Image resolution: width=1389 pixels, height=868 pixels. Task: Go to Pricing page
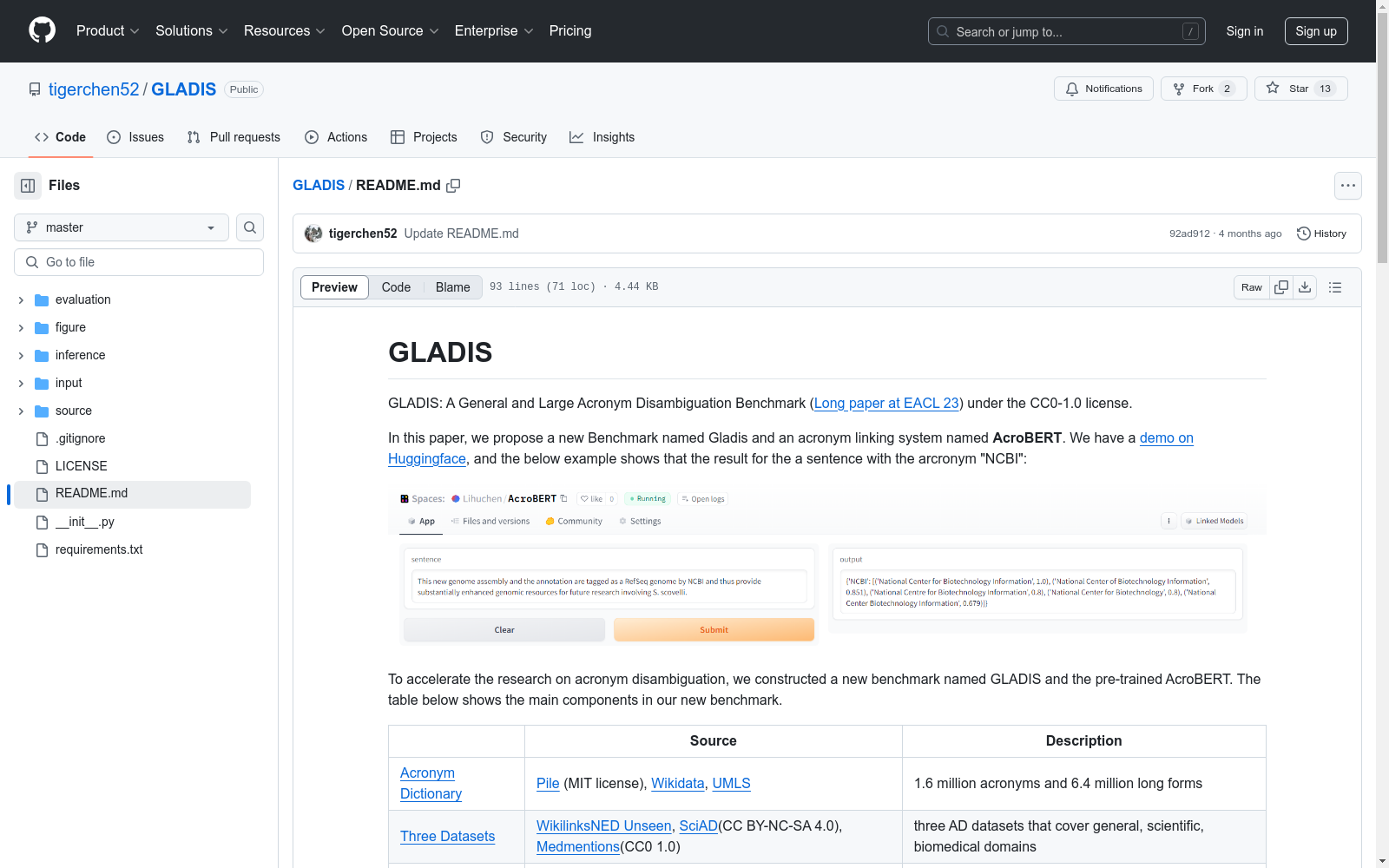tap(570, 30)
